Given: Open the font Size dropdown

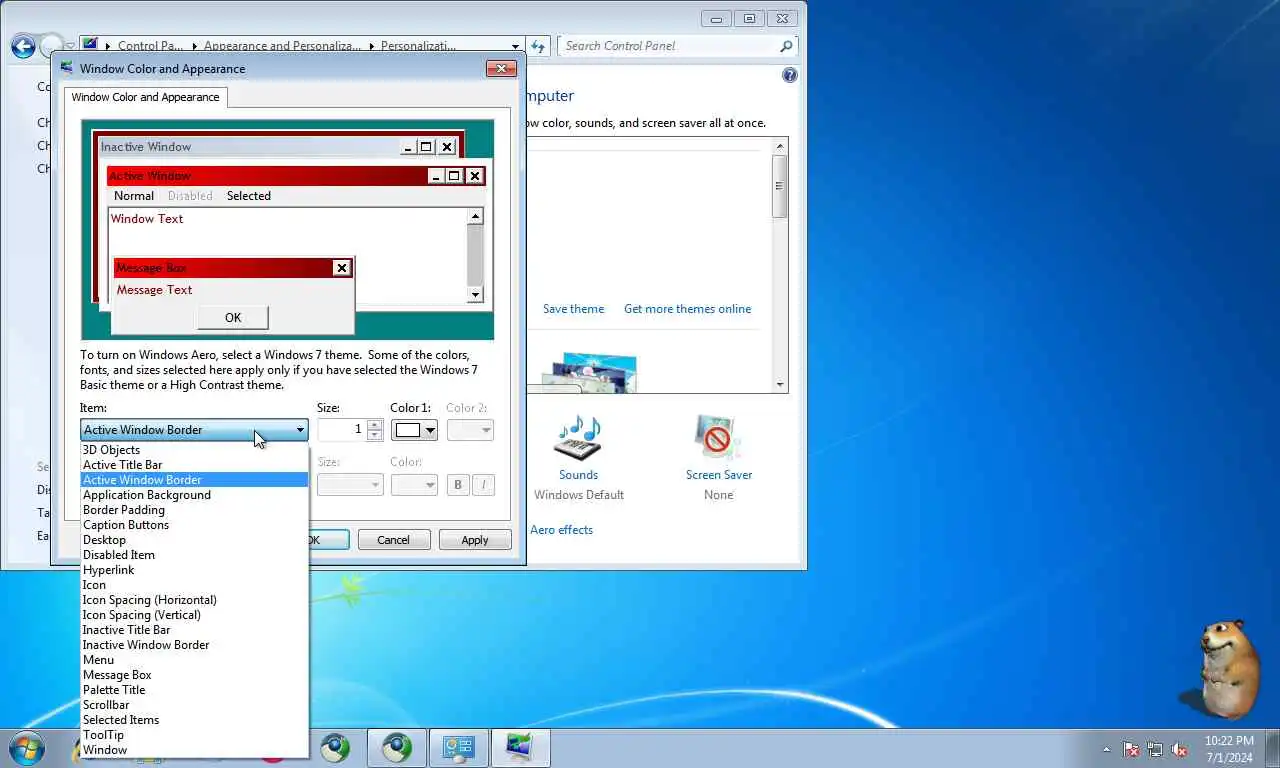Looking at the screenshot, I should [x=350, y=485].
